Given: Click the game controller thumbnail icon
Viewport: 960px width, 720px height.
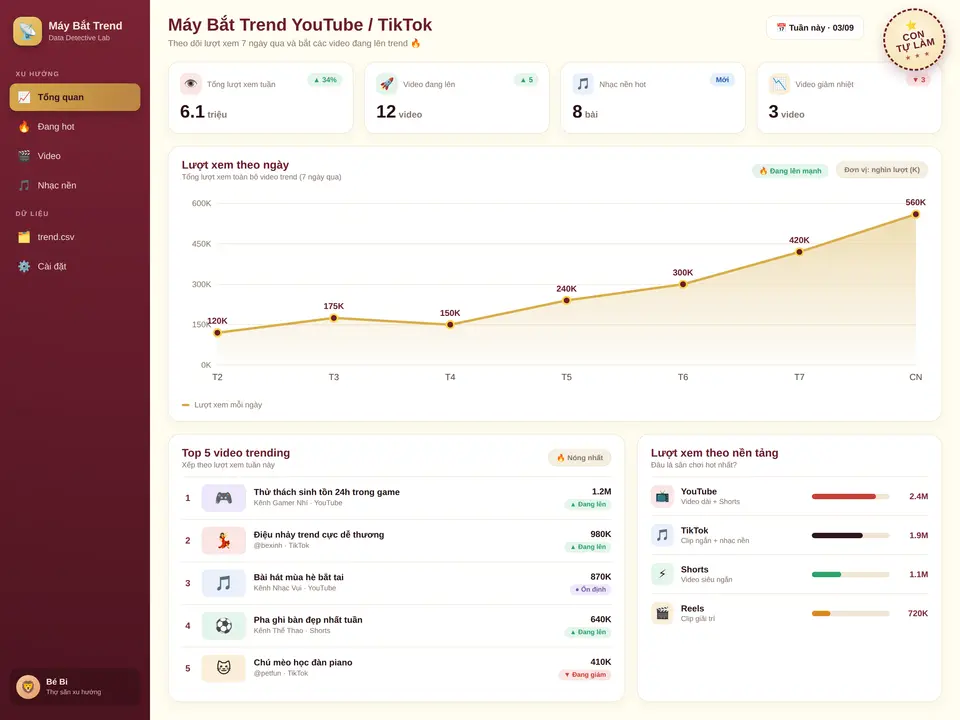Looking at the screenshot, I should 223,498.
